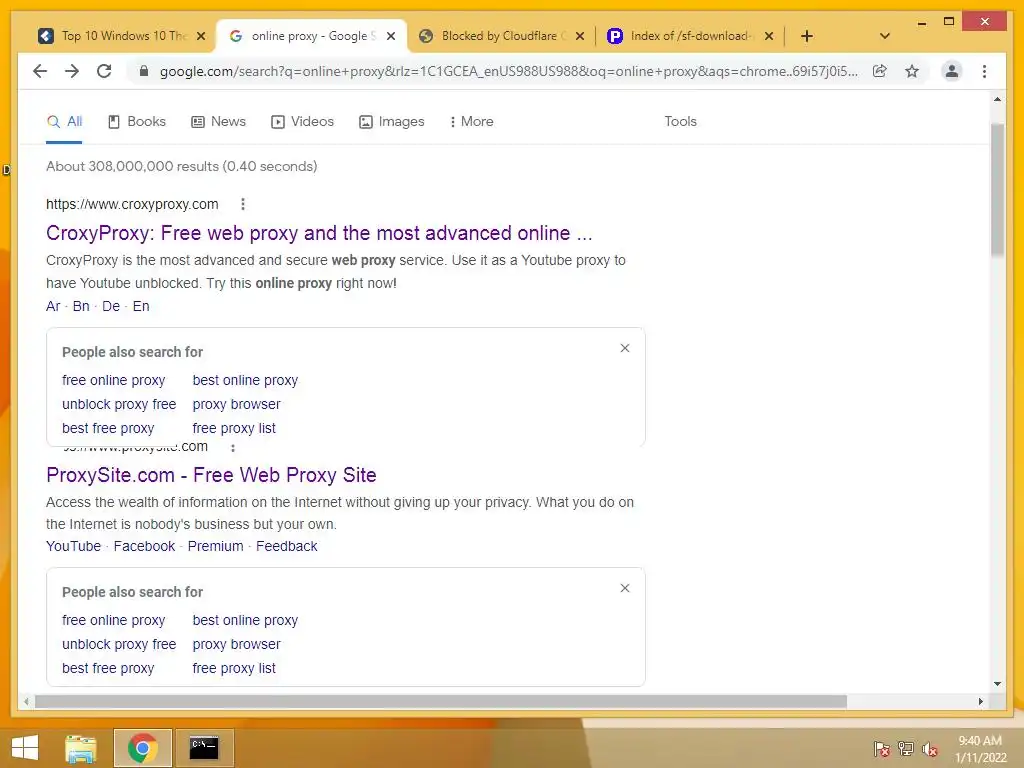Image resolution: width=1024 pixels, height=768 pixels.
Task: Search 'free online proxy' in the first suggestion box
Action: [x=114, y=380]
